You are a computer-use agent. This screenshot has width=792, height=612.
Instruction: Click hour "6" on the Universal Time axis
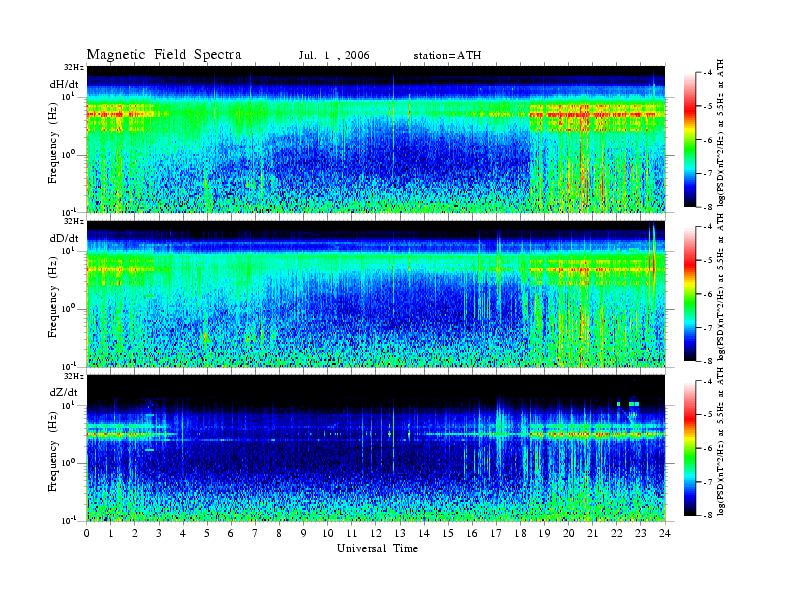[x=231, y=533]
